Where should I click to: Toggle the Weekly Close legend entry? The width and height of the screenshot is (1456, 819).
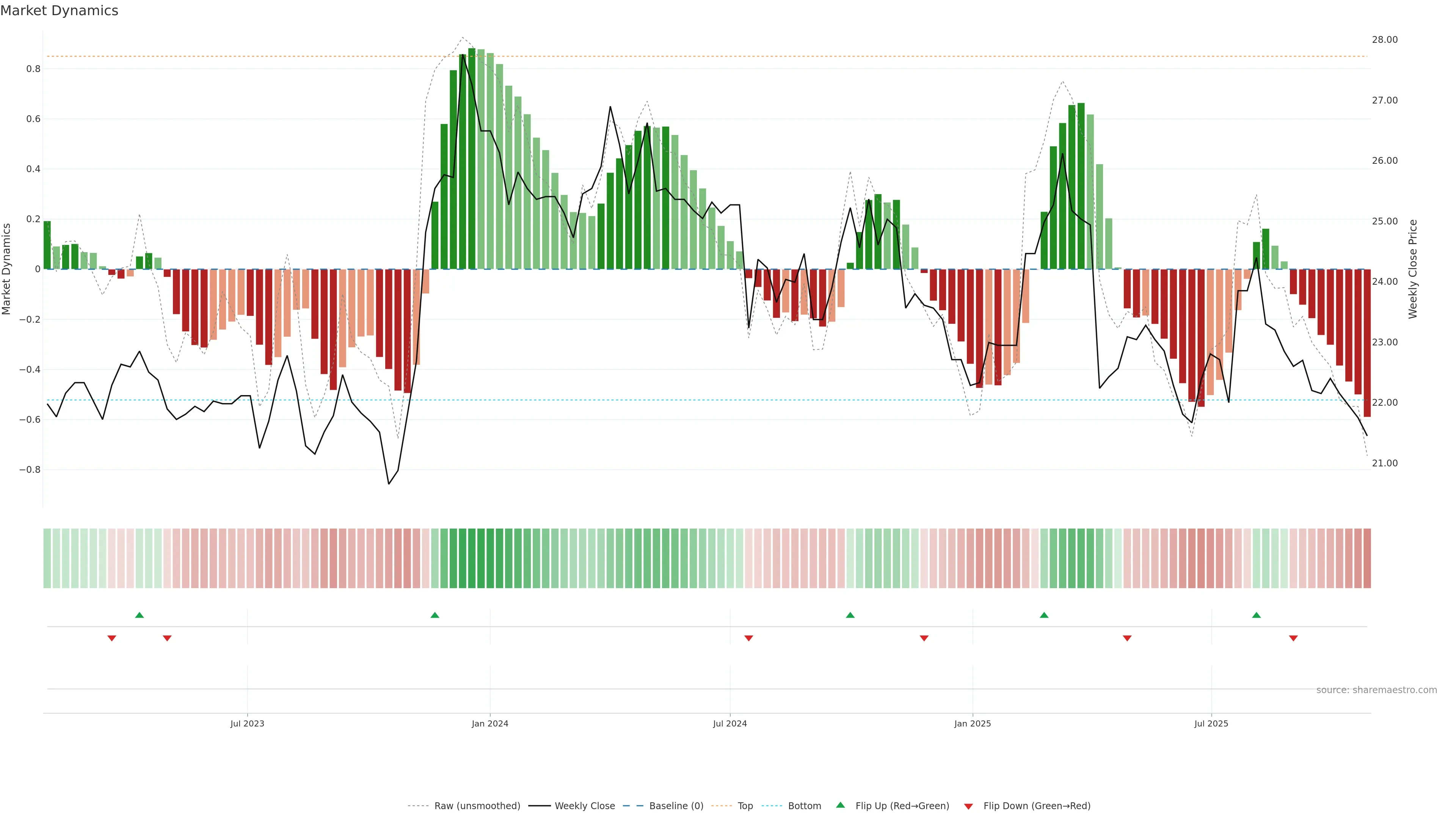coord(584,806)
